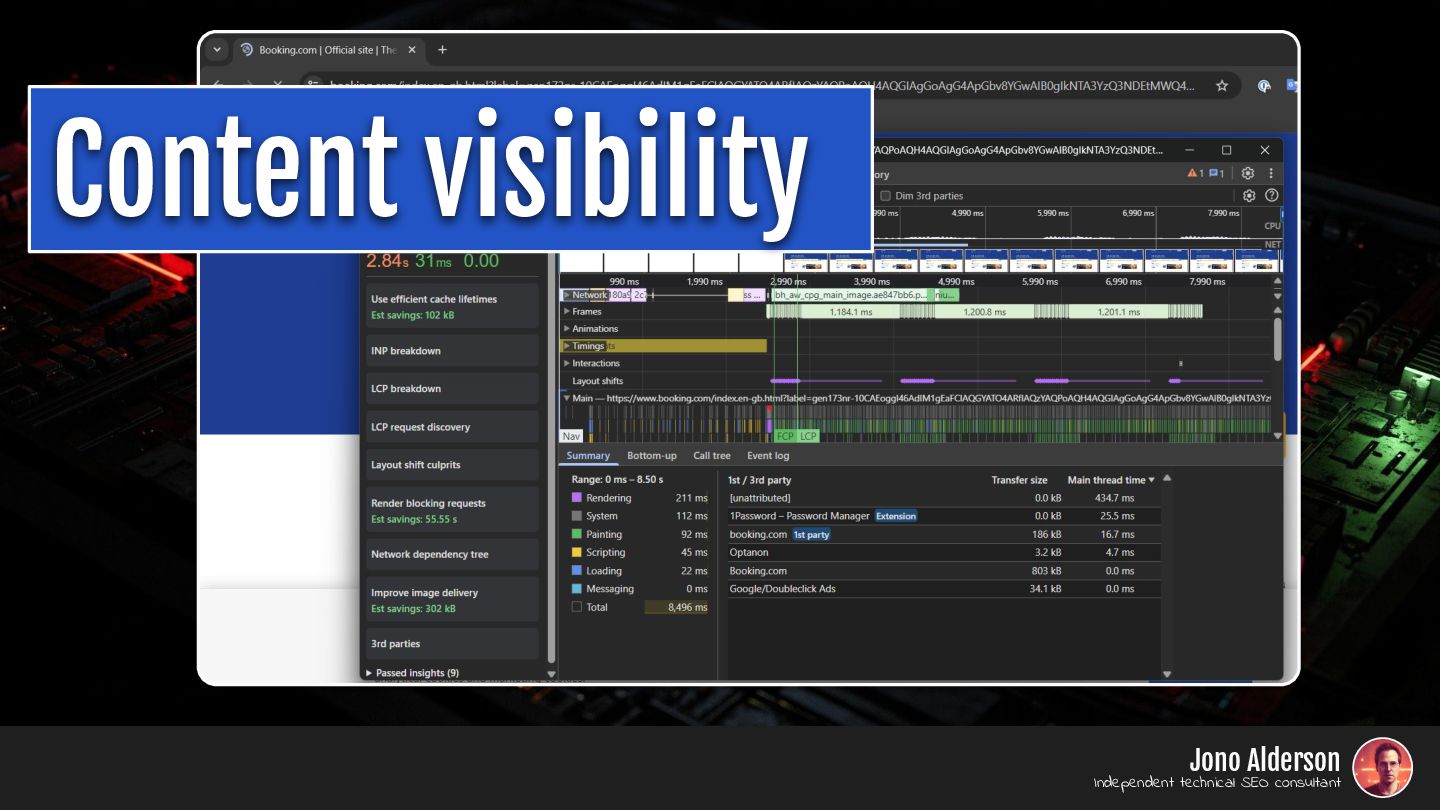The image size is (1440, 810).
Task: Open the Use efficient cache lifetimes insight
Action: coord(452,306)
